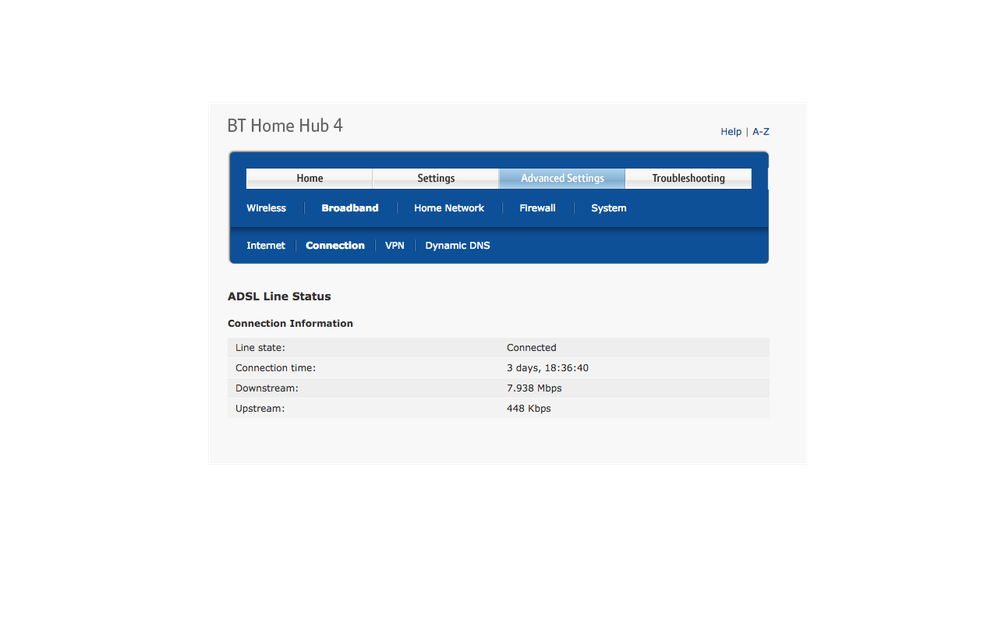
Task: Click the Help link
Action: tap(731, 132)
